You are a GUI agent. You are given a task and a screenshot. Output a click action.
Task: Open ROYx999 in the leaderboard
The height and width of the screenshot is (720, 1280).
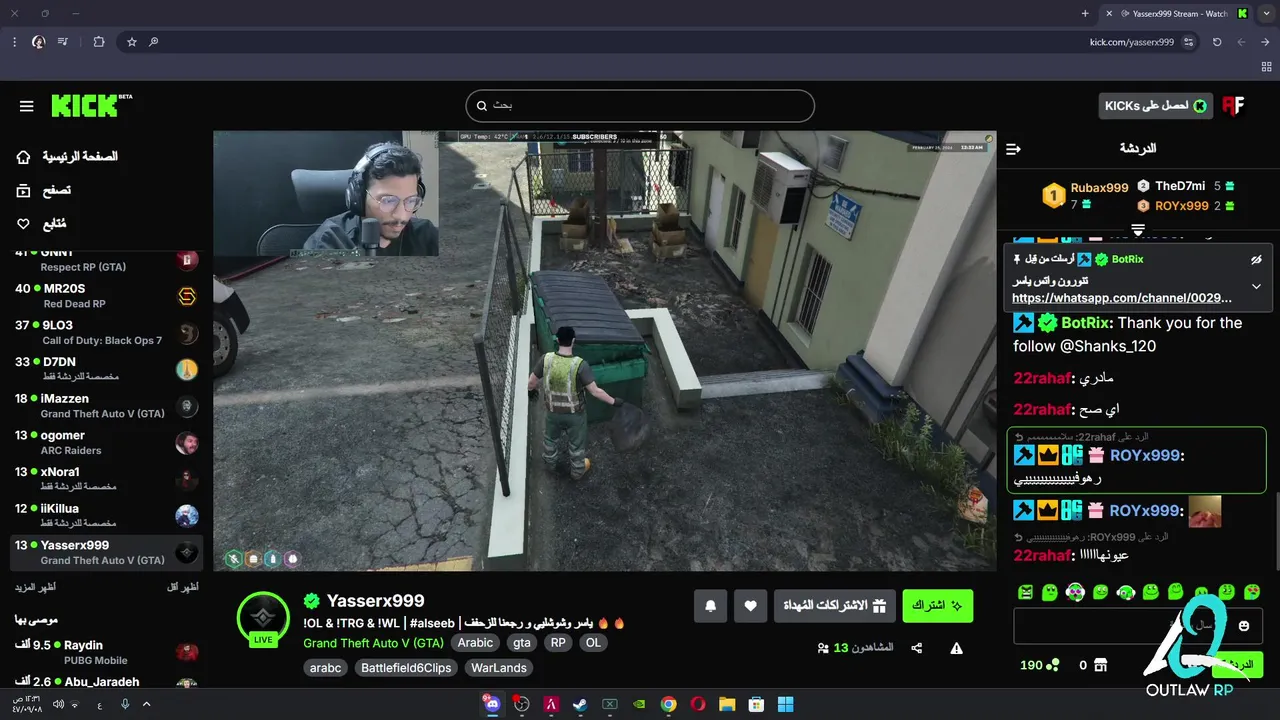[x=1182, y=206]
